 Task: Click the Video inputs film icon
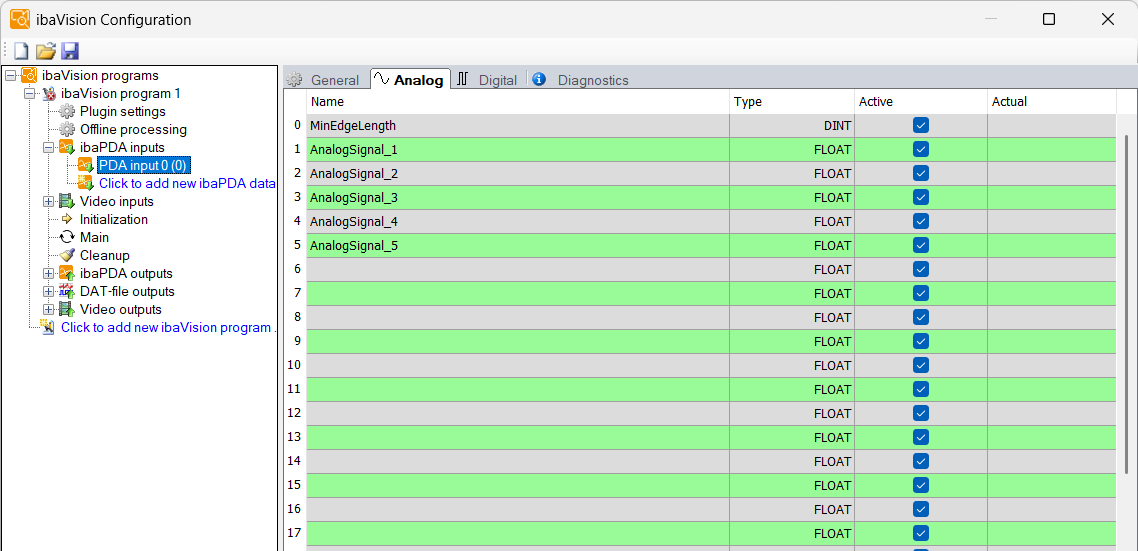(67, 201)
